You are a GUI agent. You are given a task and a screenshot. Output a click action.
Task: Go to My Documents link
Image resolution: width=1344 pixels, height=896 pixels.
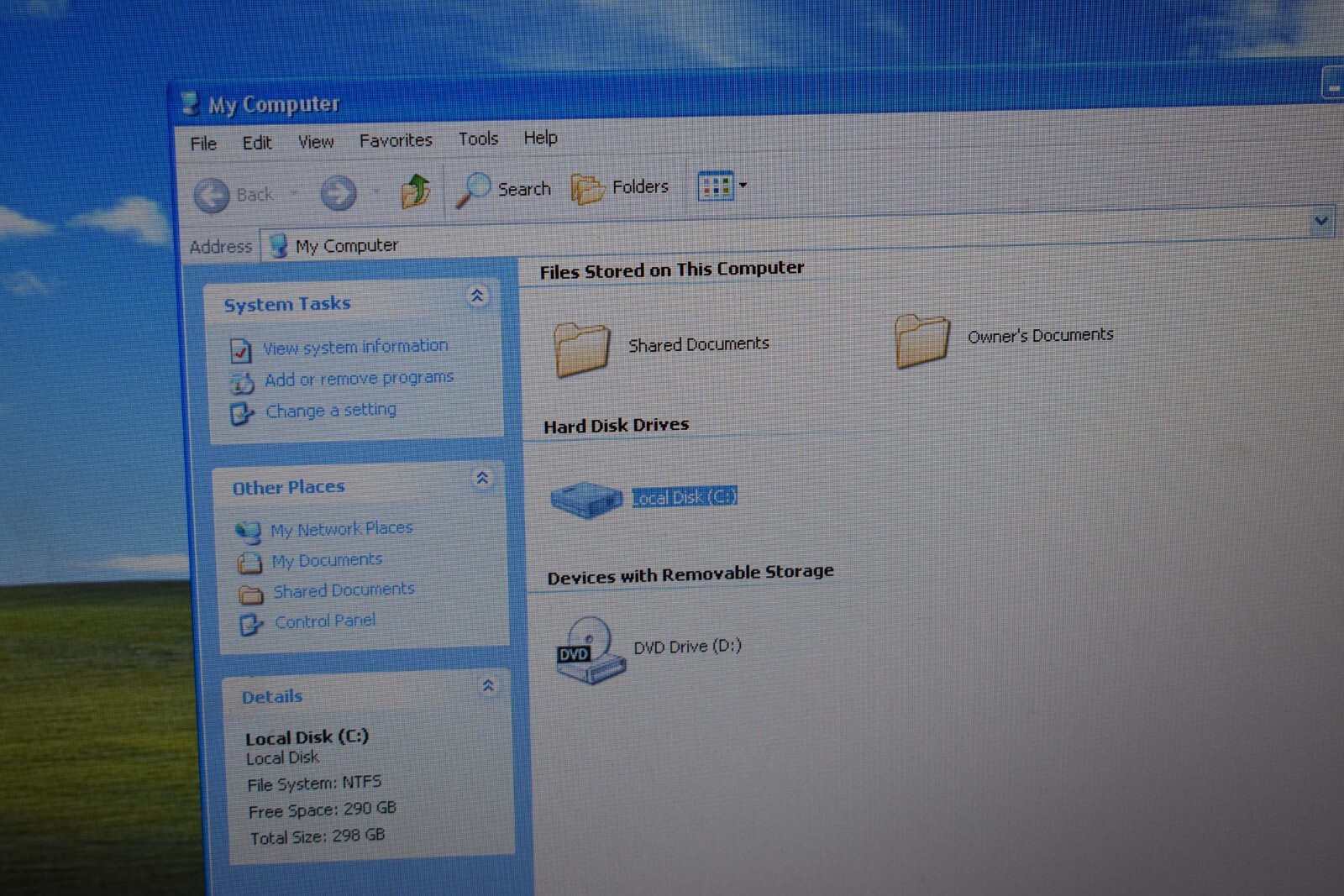click(x=327, y=560)
